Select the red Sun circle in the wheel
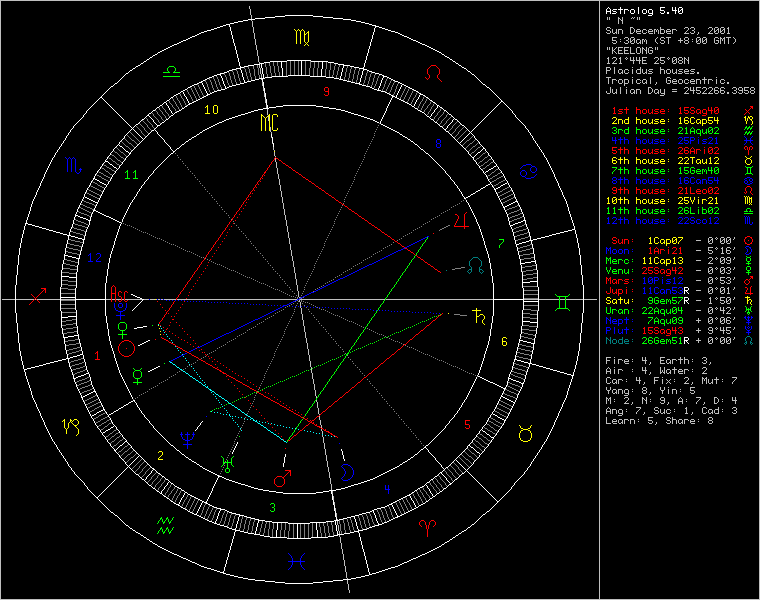The height and width of the screenshot is (600, 760). pyautogui.click(x=127, y=348)
